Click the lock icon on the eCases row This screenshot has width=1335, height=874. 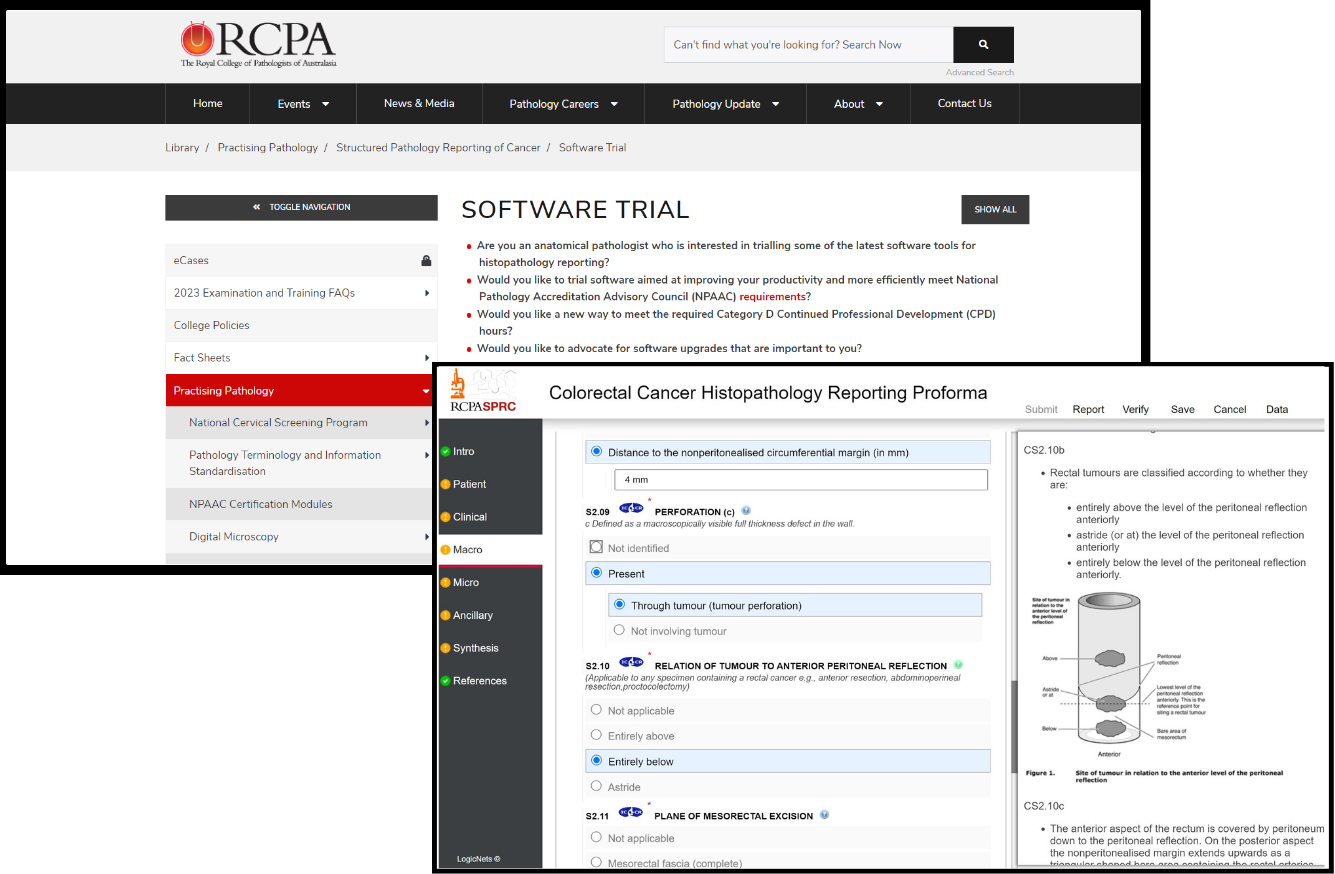(x=426, y=261)
